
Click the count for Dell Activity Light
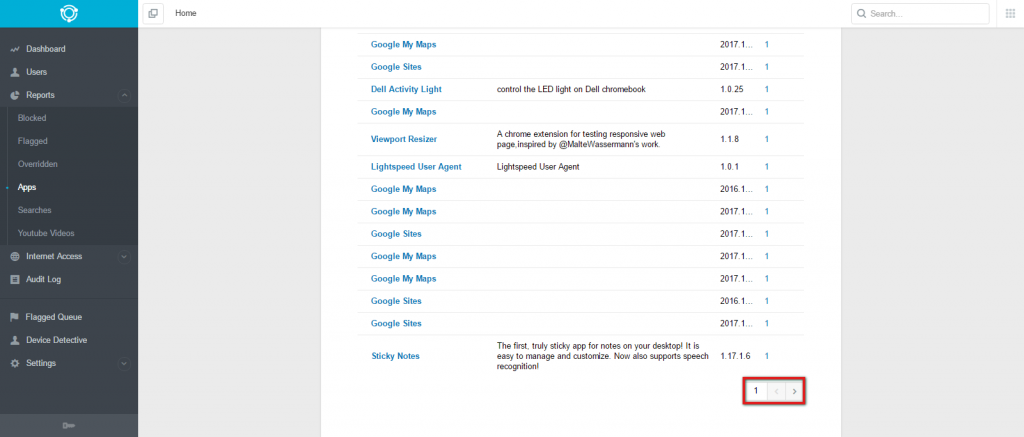767,89
